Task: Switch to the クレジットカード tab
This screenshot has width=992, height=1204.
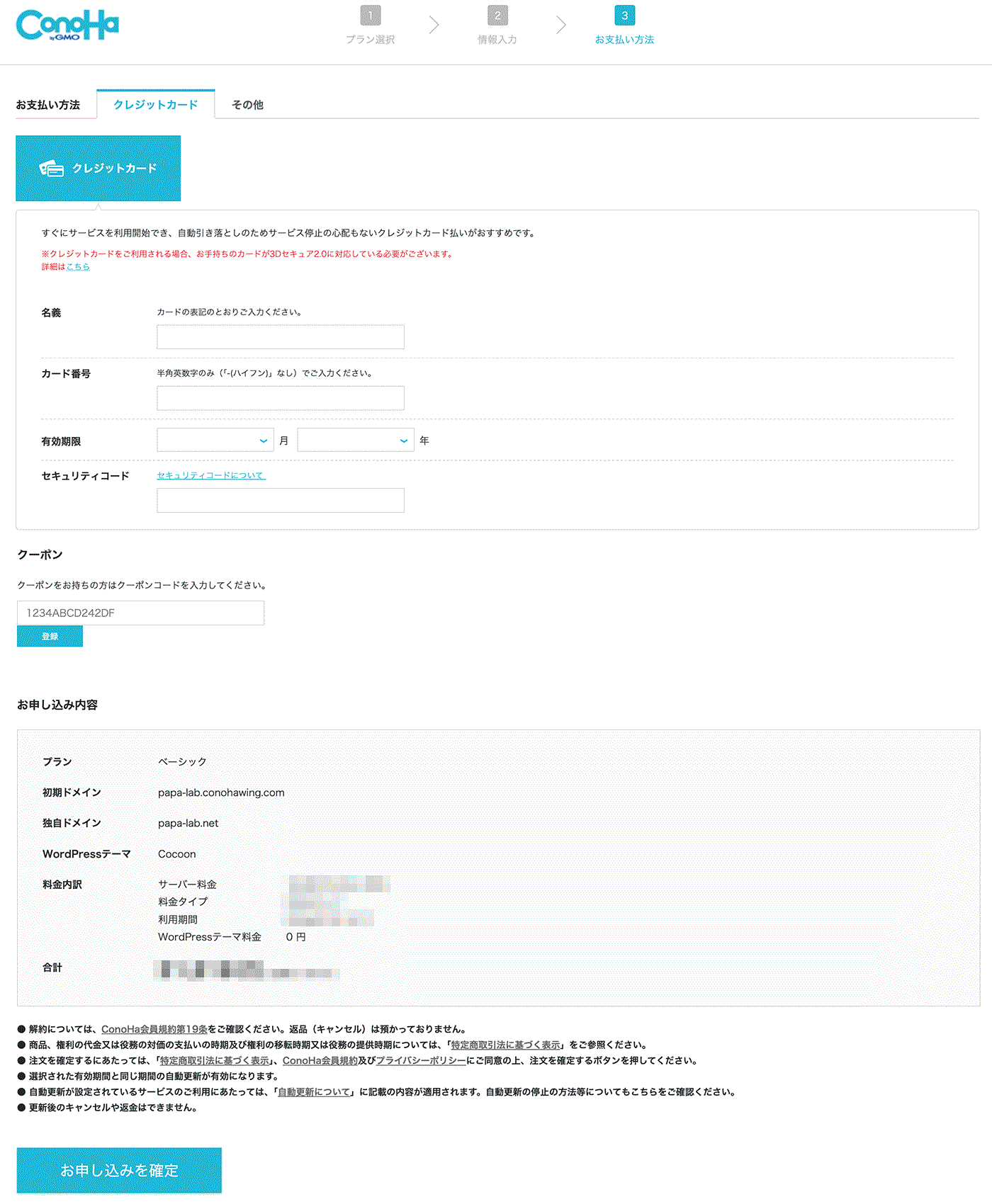Action: tap(156, 105)
